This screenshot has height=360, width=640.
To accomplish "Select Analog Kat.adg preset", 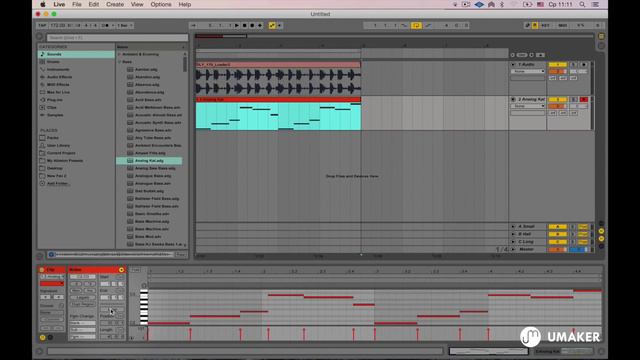I will coord(149,161).
